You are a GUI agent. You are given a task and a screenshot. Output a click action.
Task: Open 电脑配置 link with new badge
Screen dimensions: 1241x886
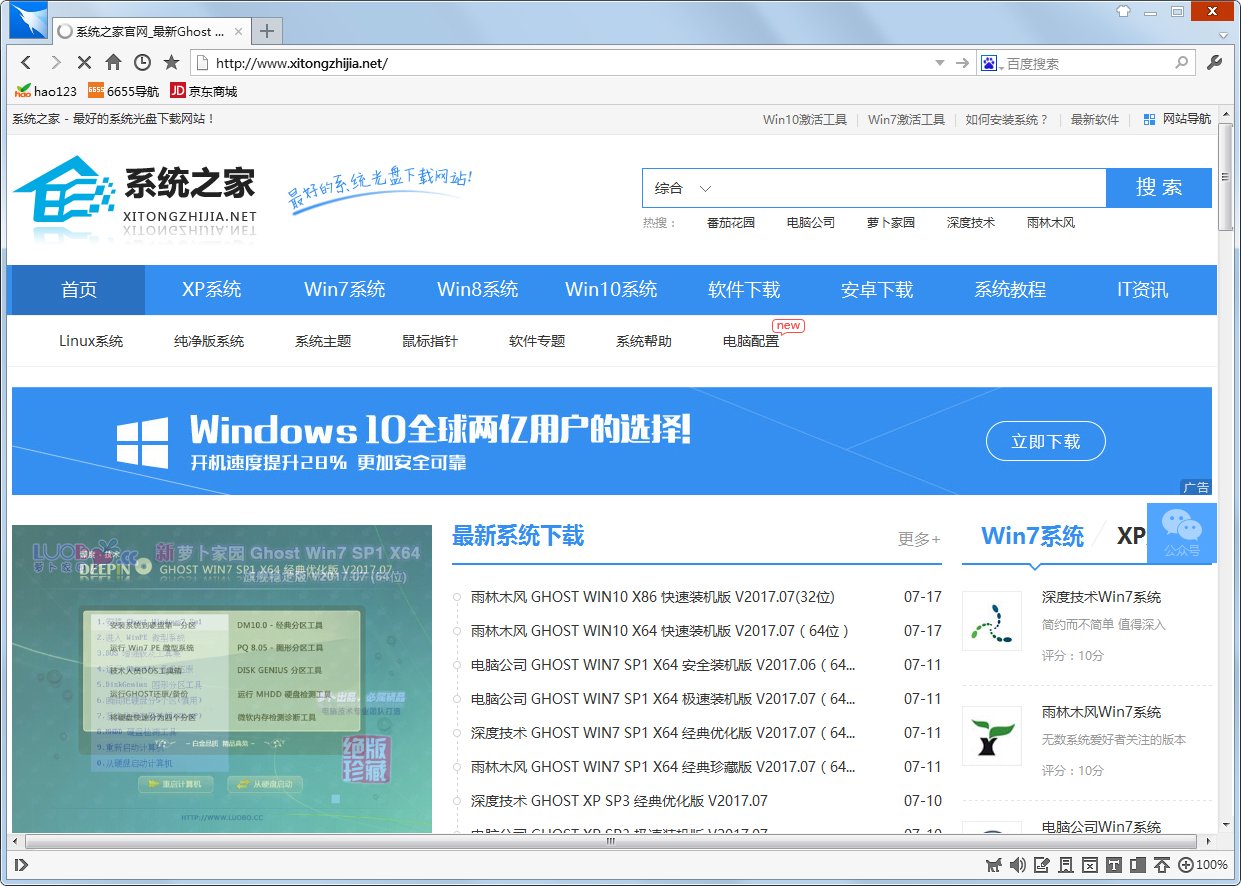tap(750, 341)
